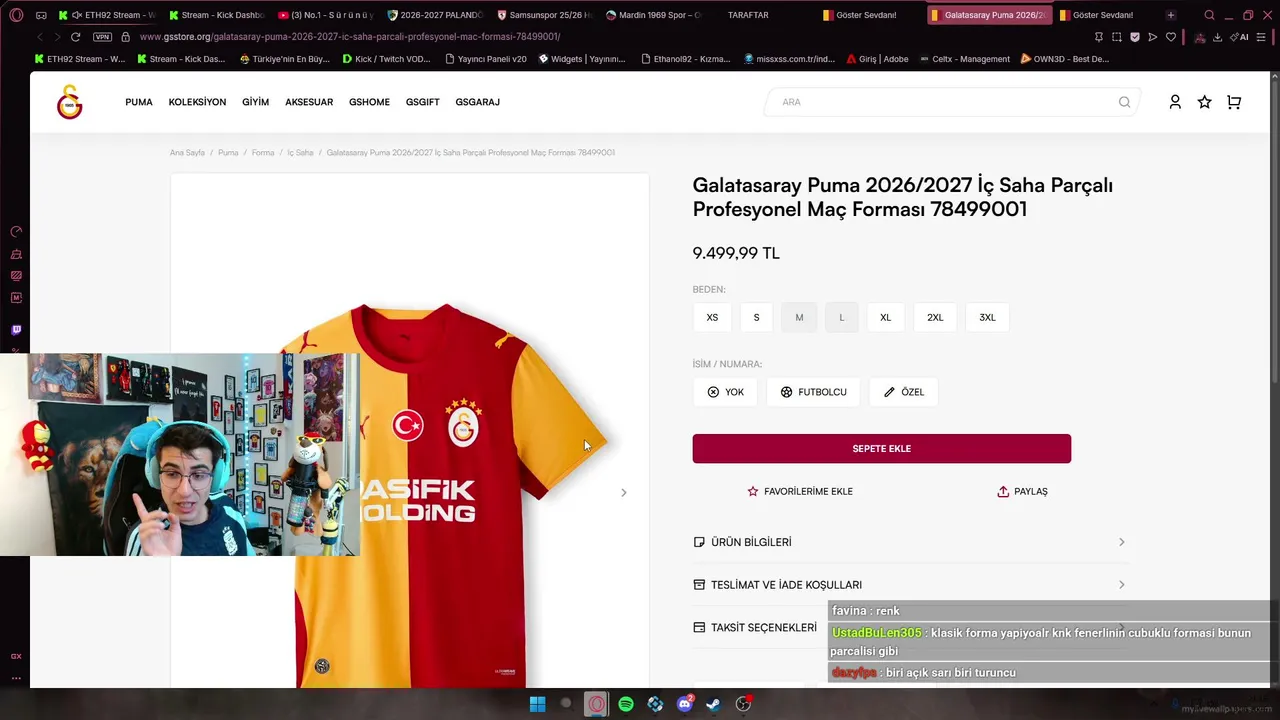The image size is (1280, 720).
Task: Switch to the Stream - Kick Dashboard tab
Action: coord(217,15)
